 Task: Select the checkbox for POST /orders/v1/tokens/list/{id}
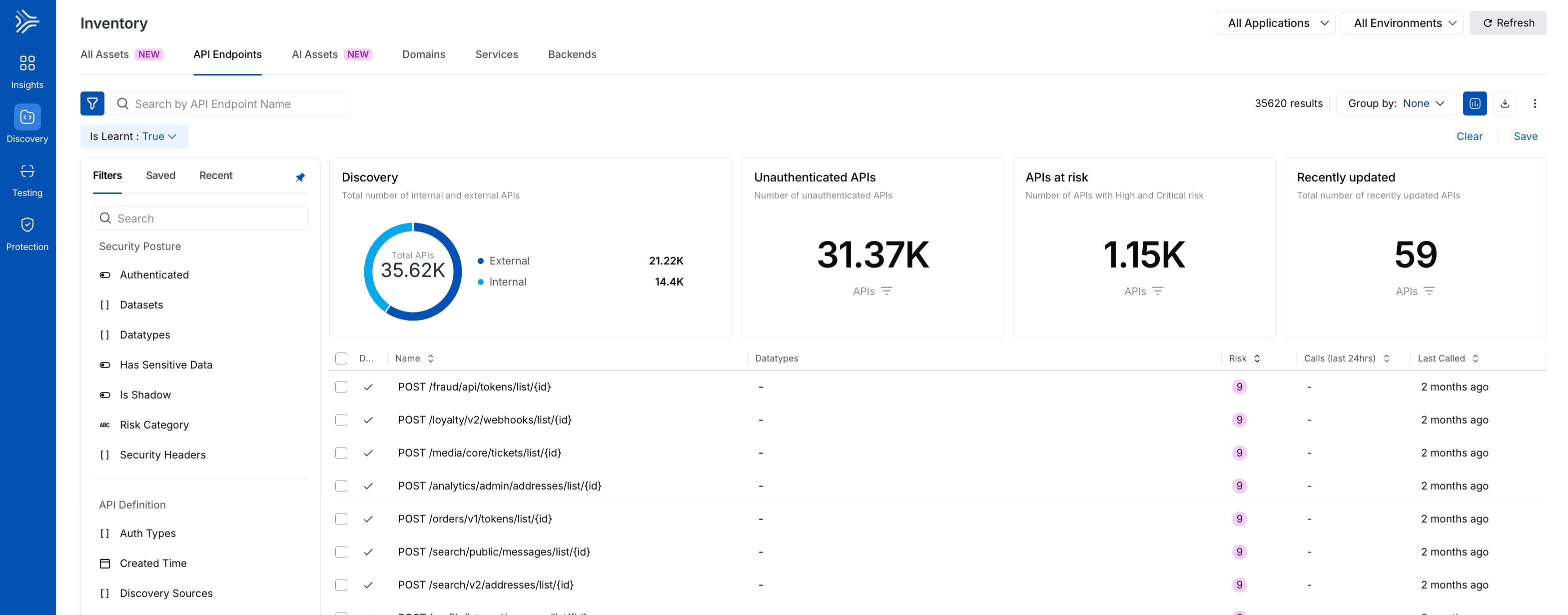pyautogui.click(x=341, y=519)
